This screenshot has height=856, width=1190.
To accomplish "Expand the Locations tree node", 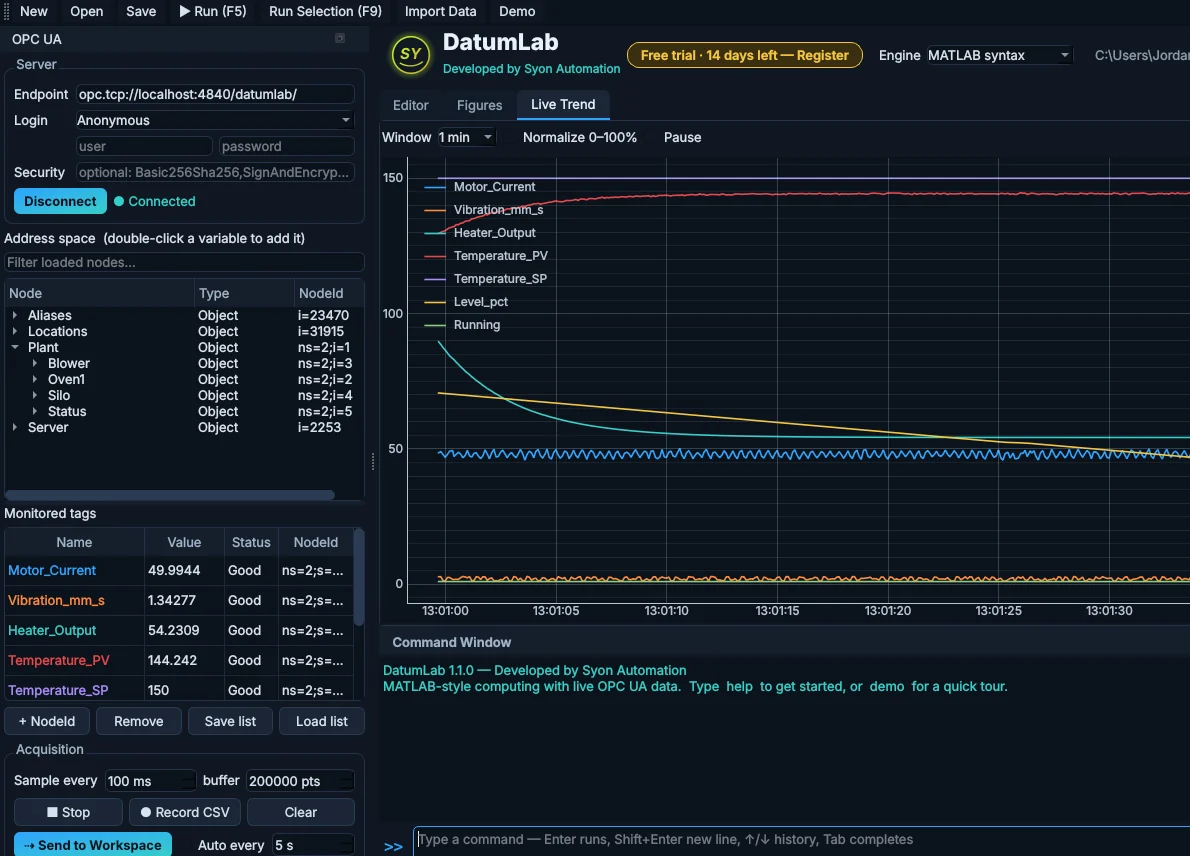I will (14, 331).
